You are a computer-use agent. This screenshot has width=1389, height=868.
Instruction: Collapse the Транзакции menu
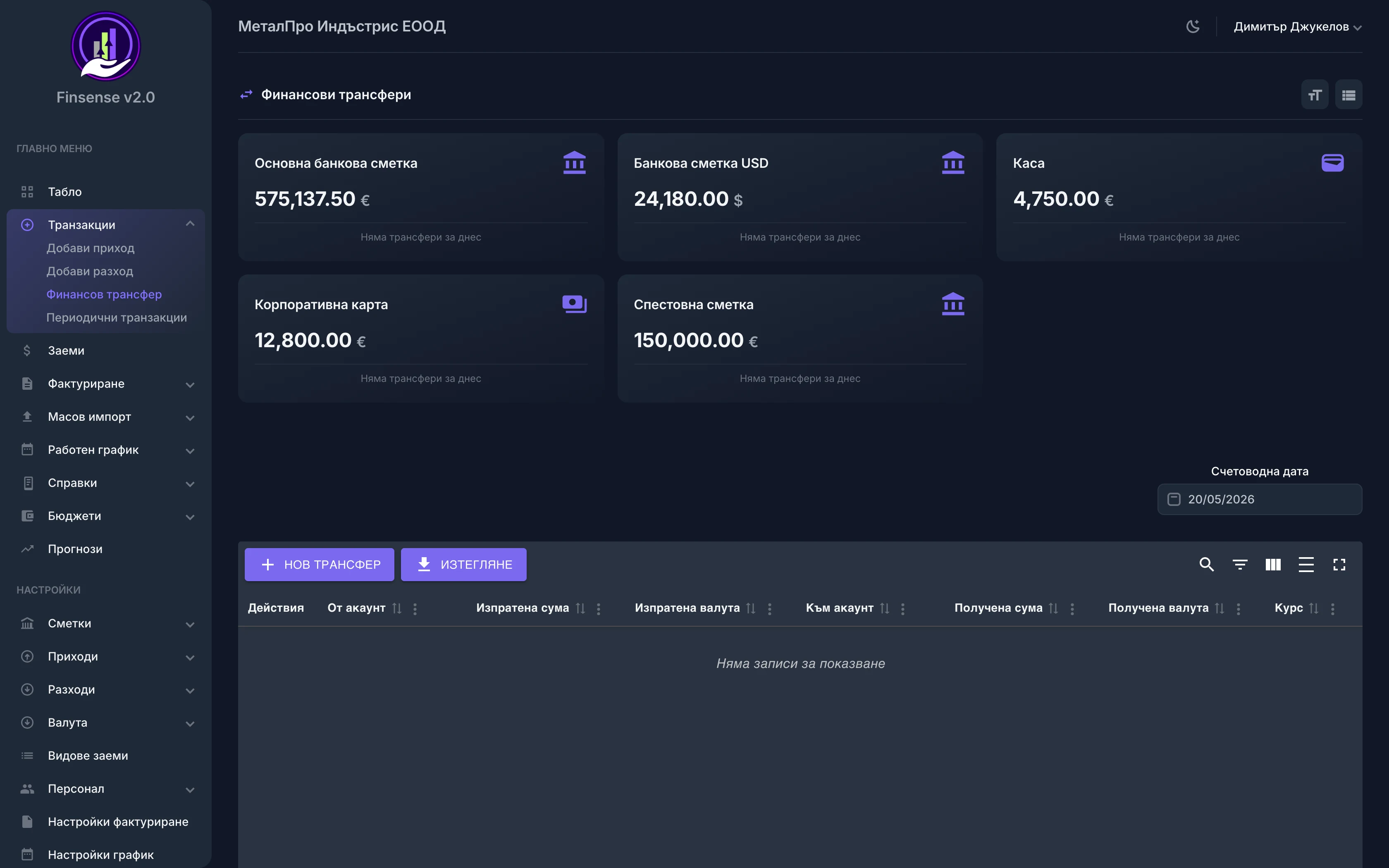point(105,224)
